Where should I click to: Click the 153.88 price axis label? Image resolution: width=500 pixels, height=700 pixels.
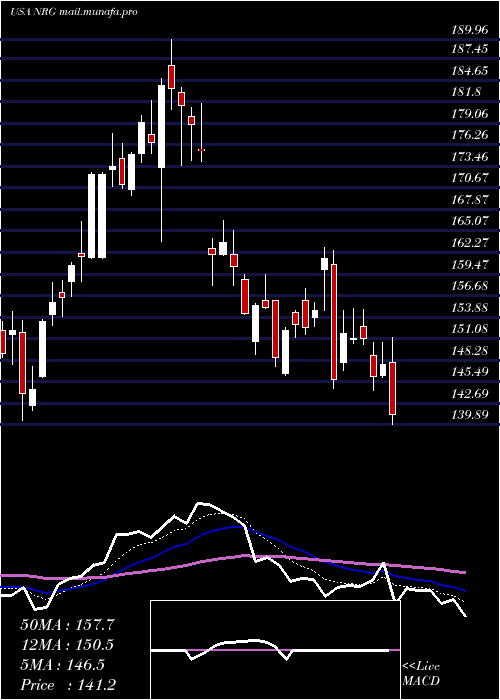click(469, 307)
